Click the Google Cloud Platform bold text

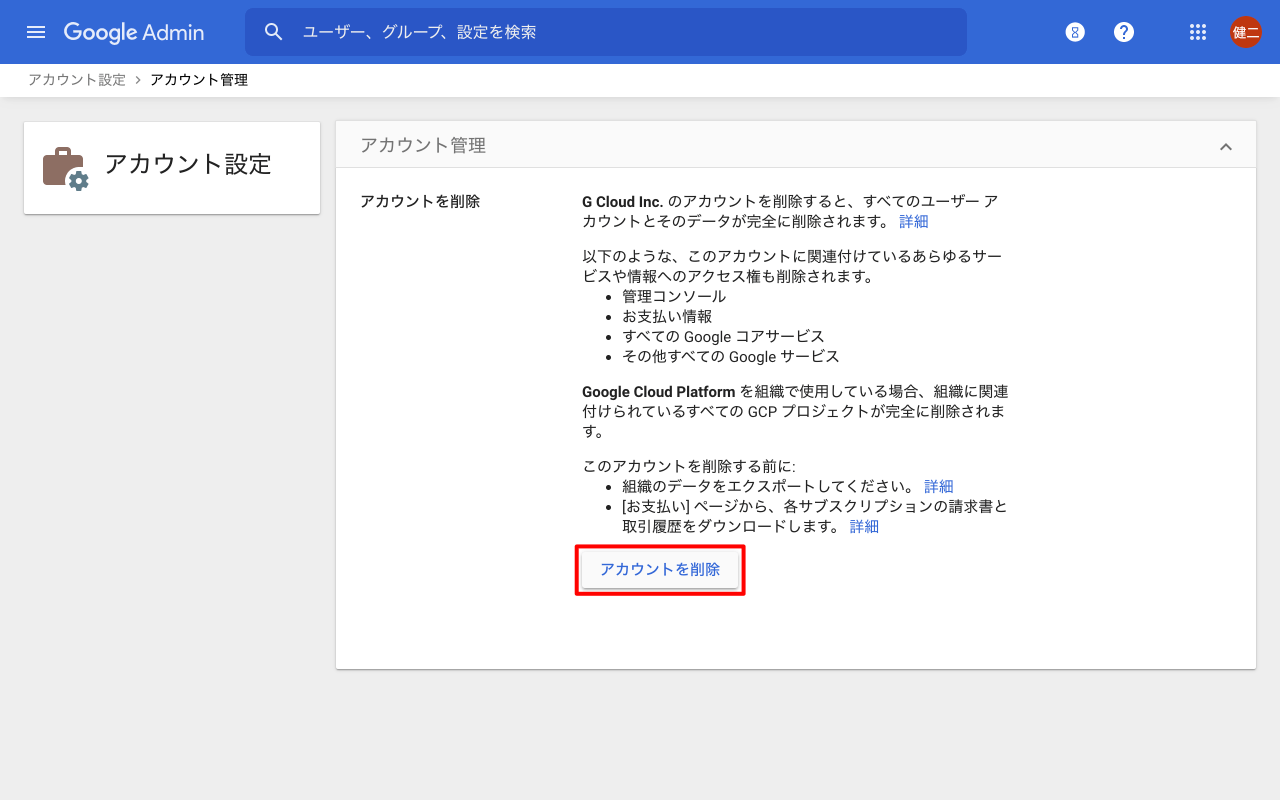click(x=659, y=391)
